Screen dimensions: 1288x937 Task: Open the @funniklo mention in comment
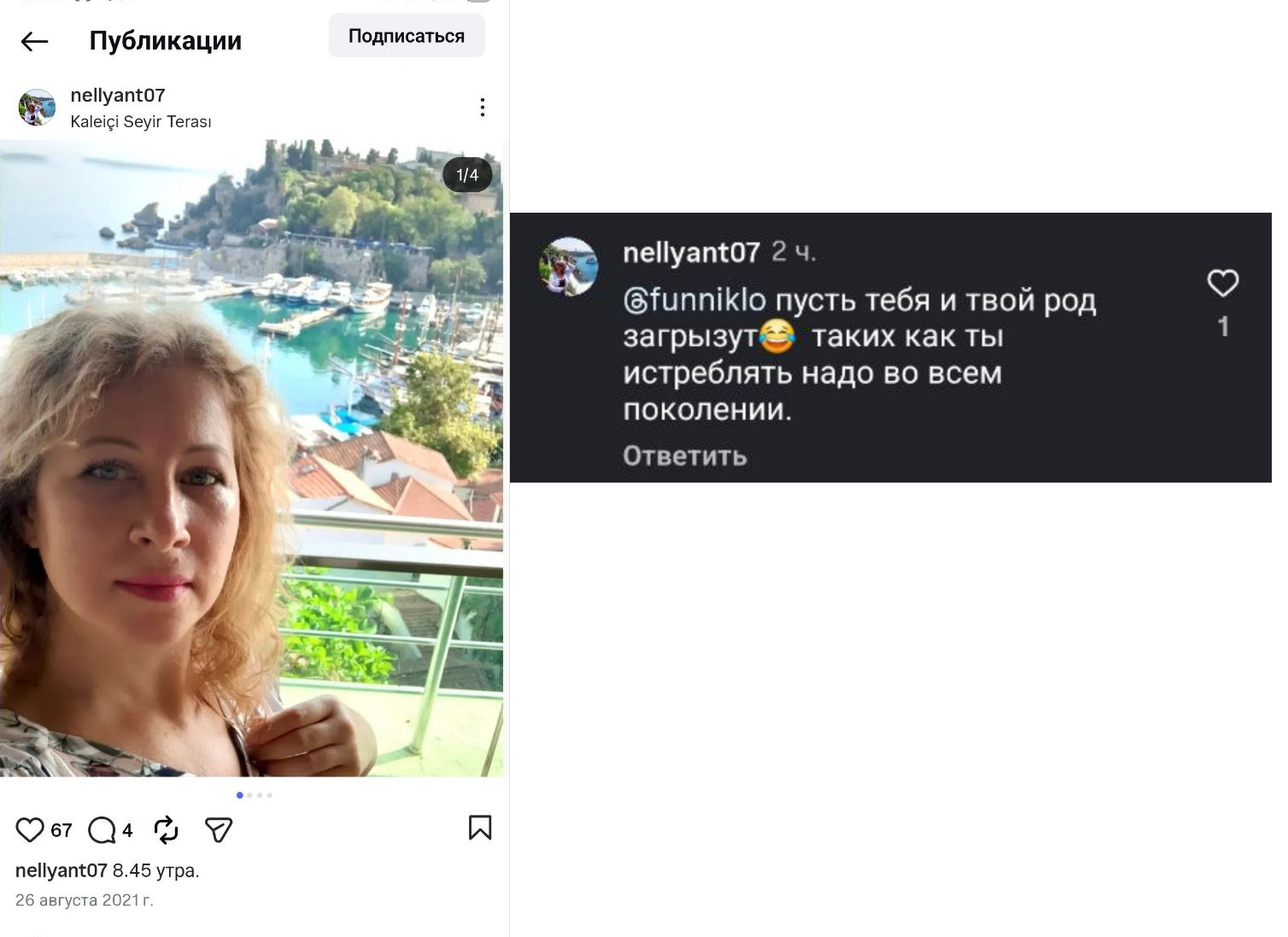point(694,301)
